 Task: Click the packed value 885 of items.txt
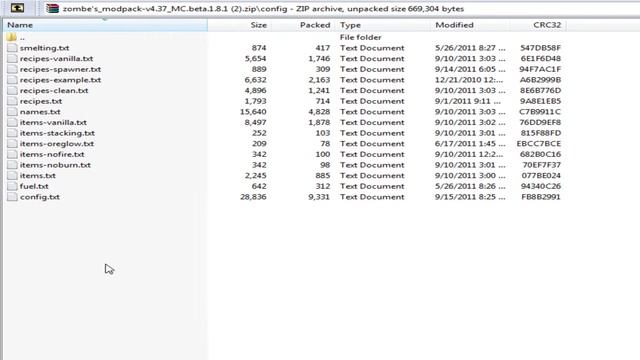tap(322, 175)
